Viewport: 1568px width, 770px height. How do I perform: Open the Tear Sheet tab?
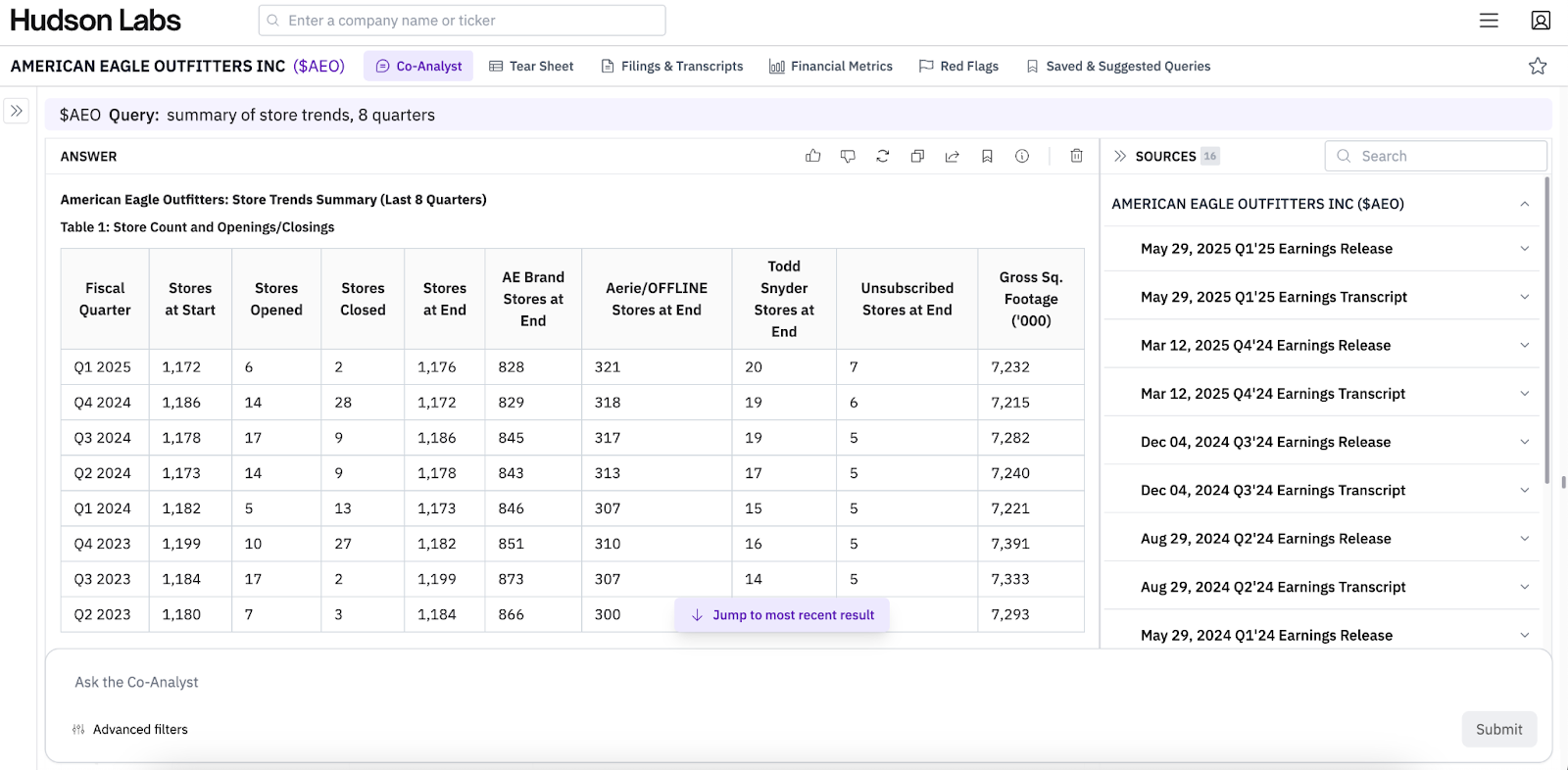tap(531, 66)
